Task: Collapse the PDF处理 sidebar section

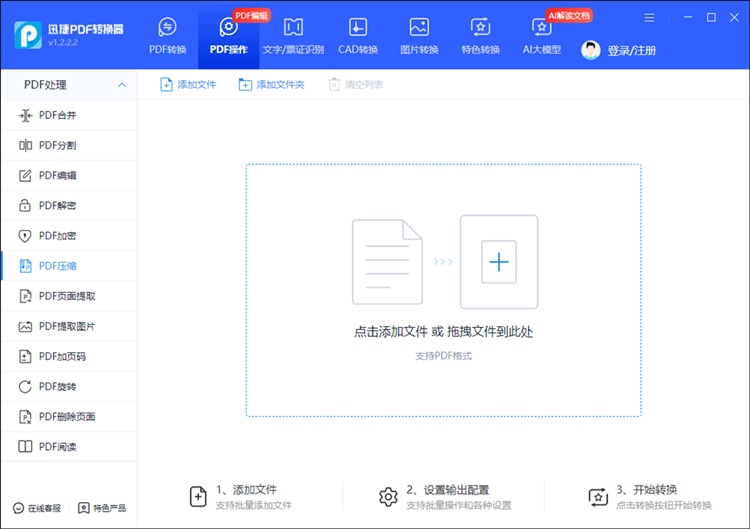Action: pos(122,85)
